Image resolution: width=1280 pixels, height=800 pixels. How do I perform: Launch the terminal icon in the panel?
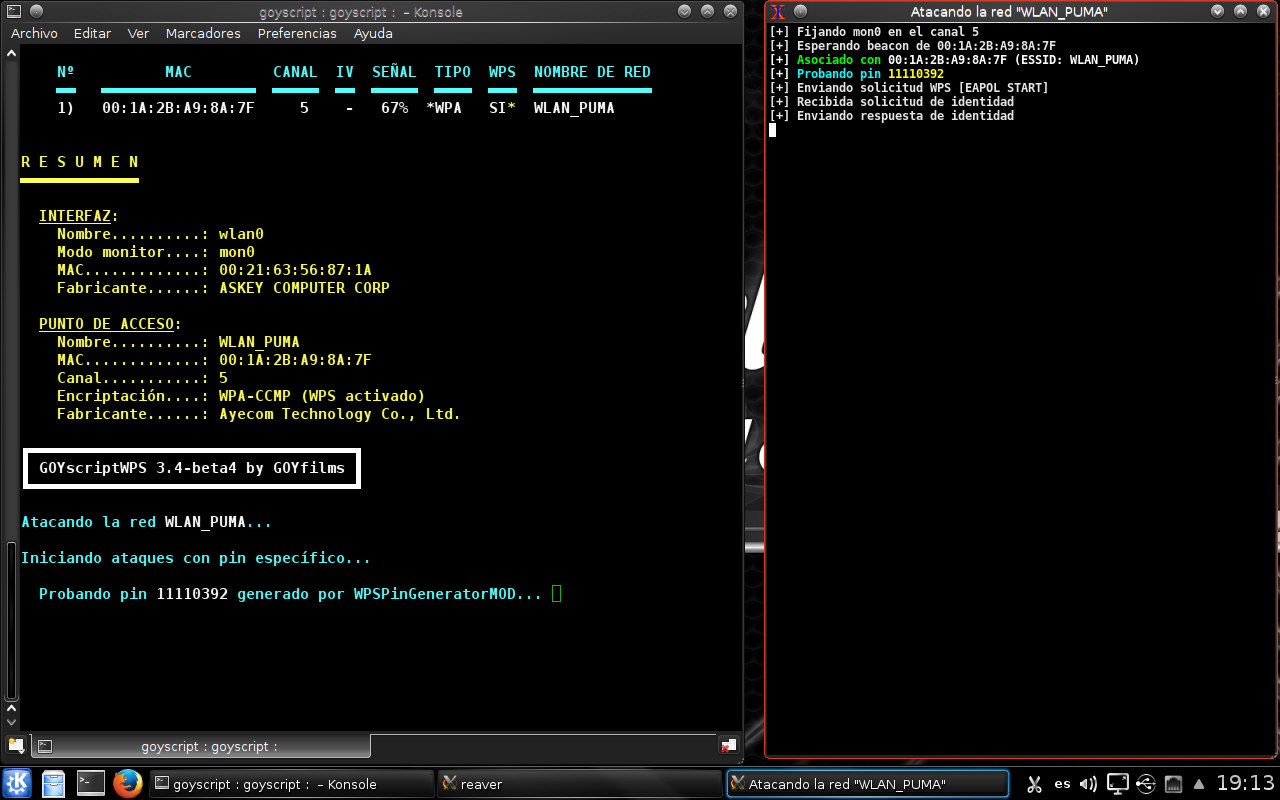coord(91,783)
